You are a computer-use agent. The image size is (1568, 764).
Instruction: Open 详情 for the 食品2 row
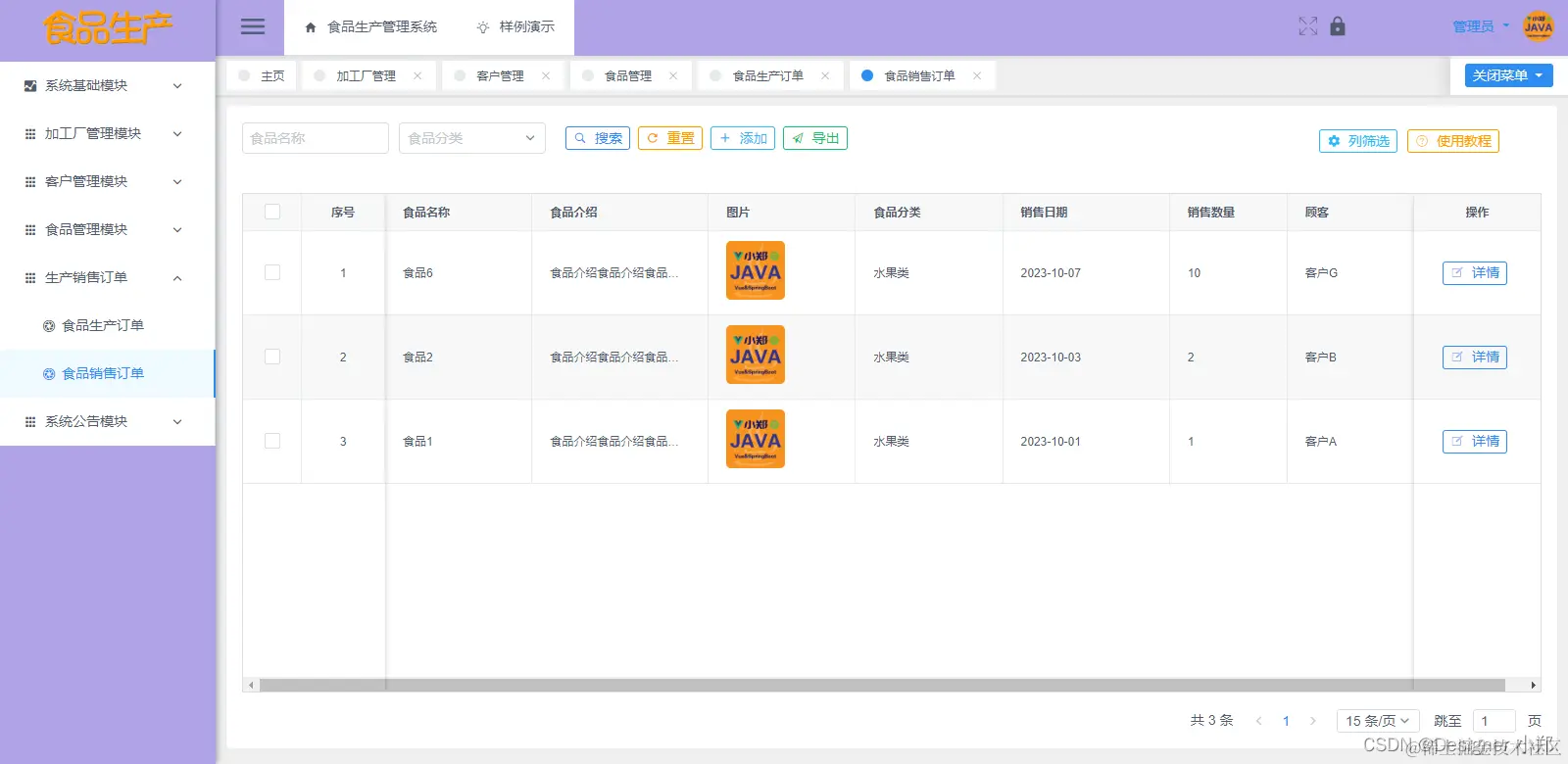point(1475,358)
